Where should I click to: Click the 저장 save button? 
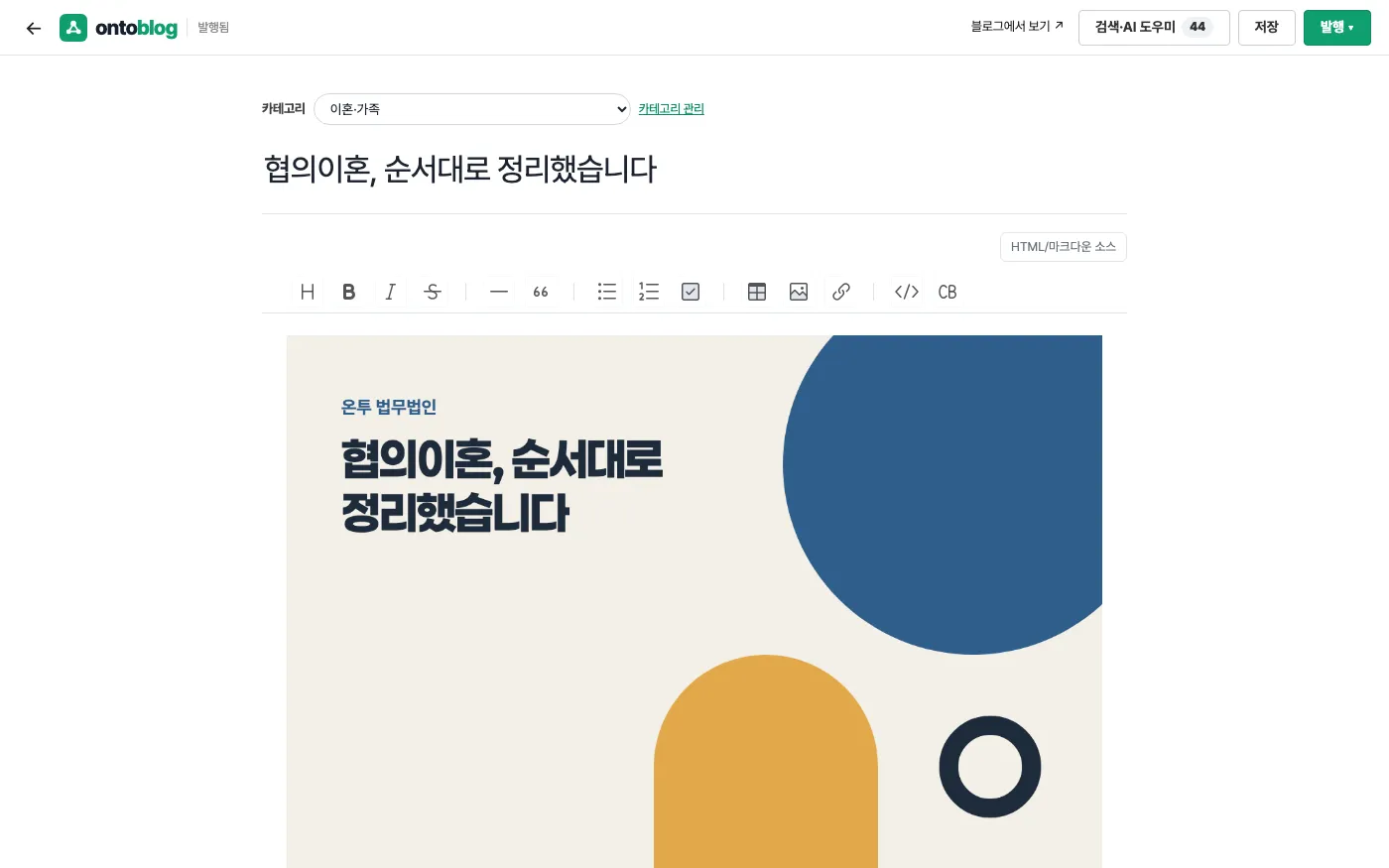tap(1266, 28)
